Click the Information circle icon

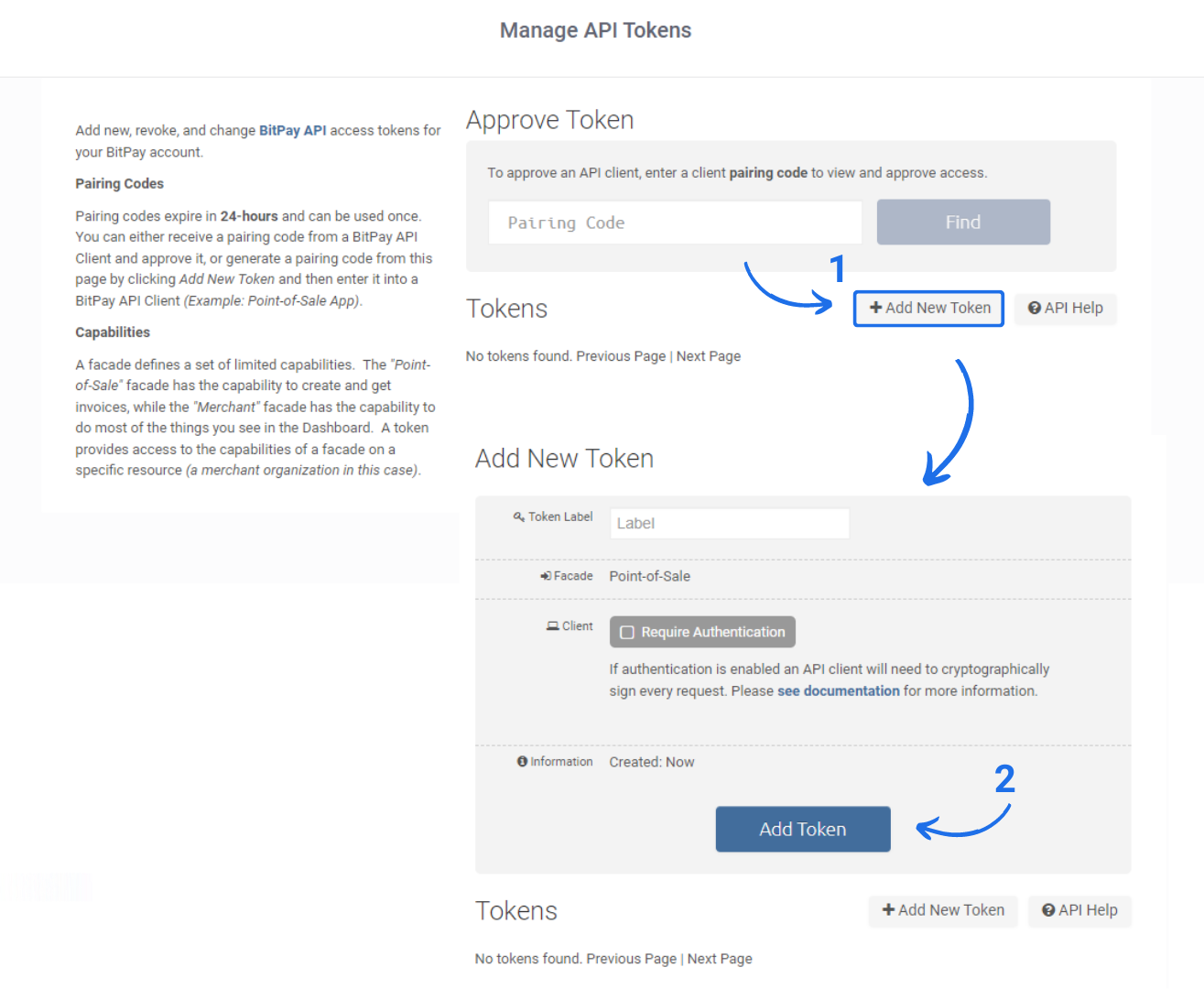coord(523,762)
